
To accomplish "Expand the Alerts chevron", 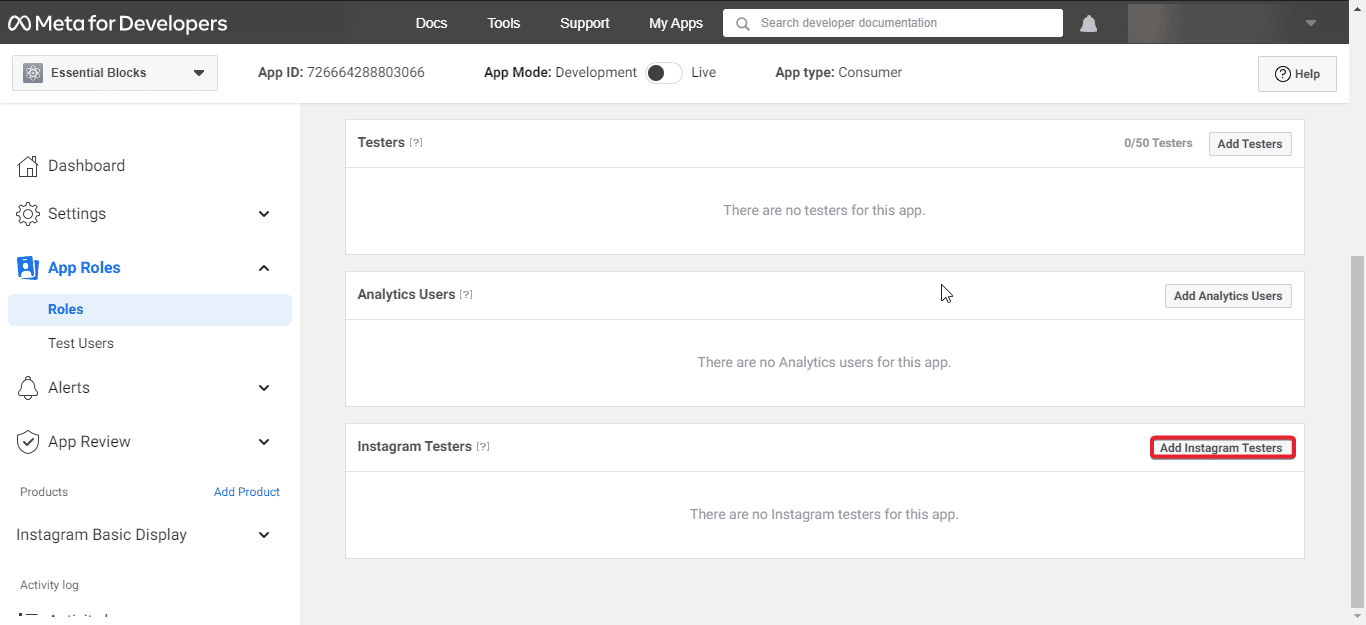I will [264, 388].
